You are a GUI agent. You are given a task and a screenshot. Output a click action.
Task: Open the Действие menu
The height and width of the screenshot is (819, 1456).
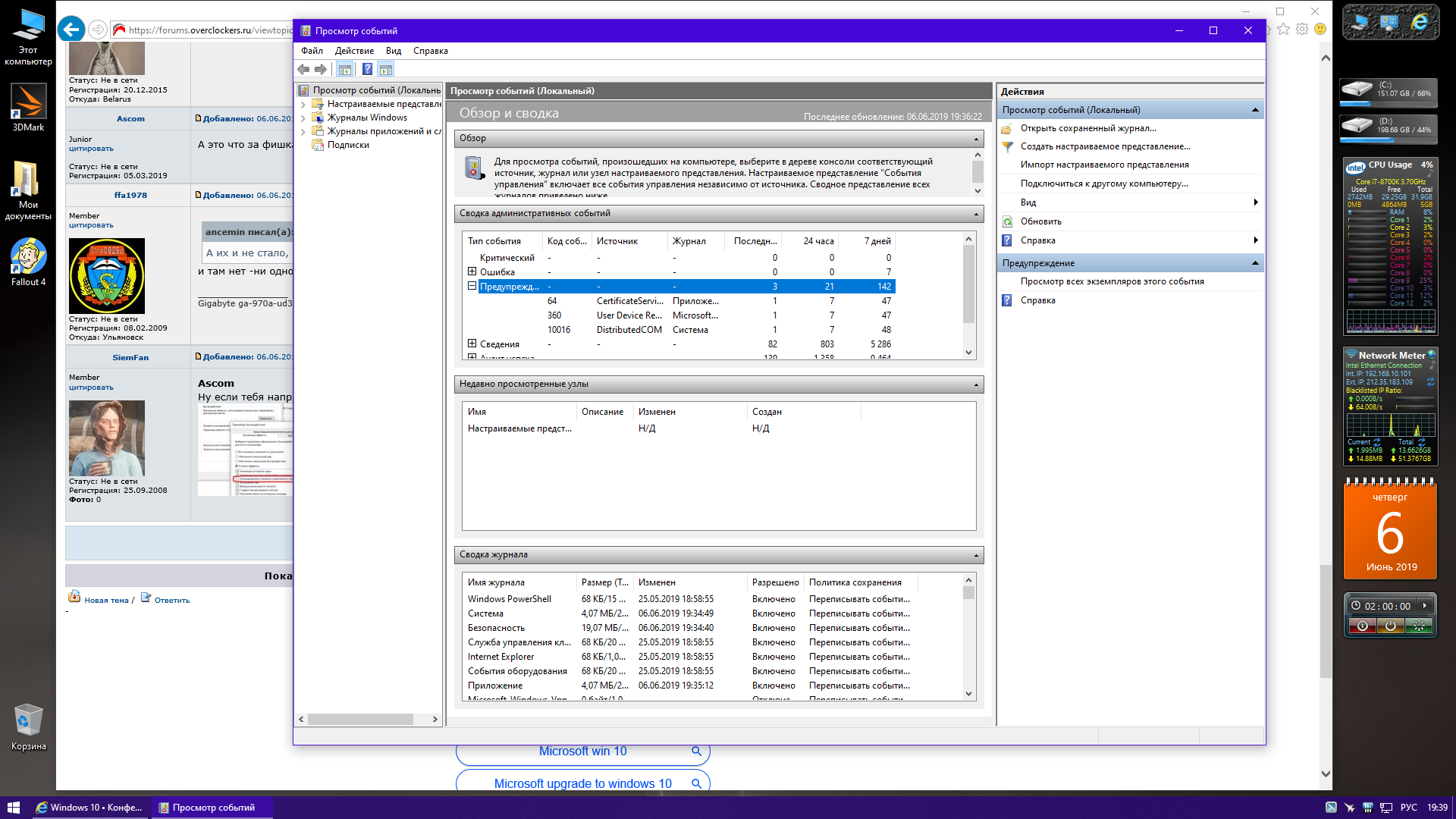pos(354,51)
